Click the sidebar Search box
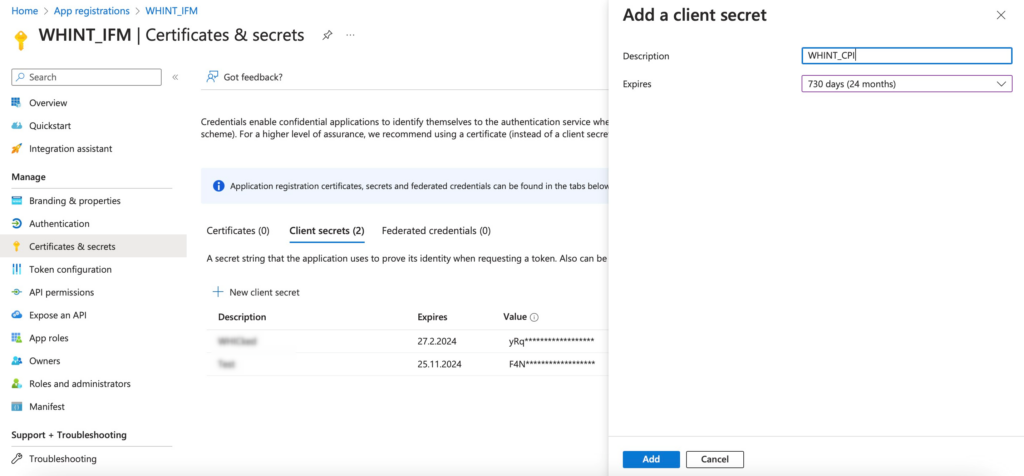The height and width of the screenshot is (476, 1024). pos(86,77)
